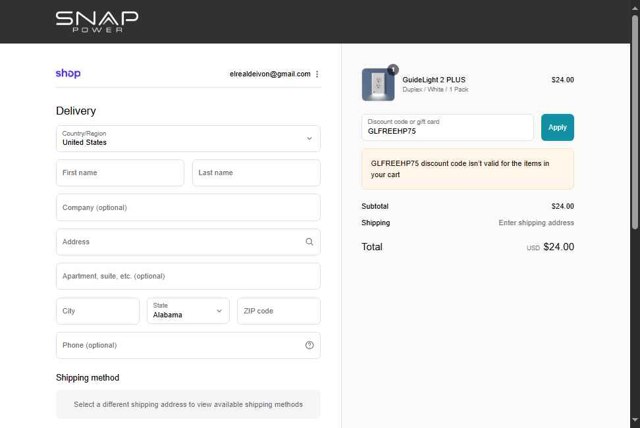The width and height of the screenshot is (640, 428).
Task: Click the 'Enter shipping address' text
Action: (536, 223)
